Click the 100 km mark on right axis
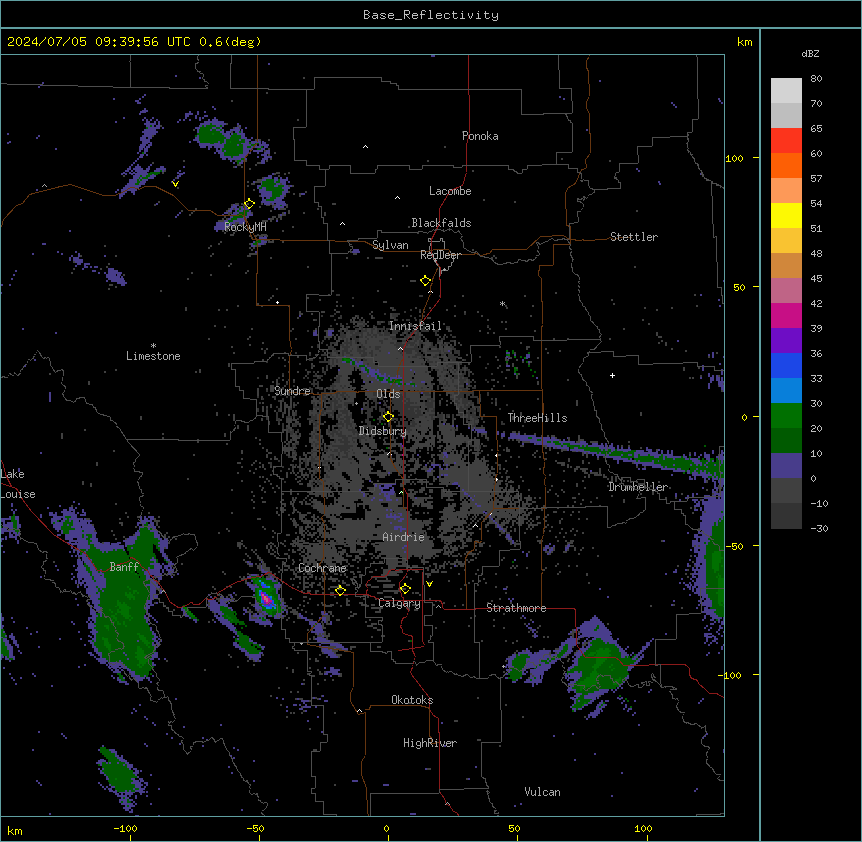This screenshot has height=842, width=862. (734, 158)
